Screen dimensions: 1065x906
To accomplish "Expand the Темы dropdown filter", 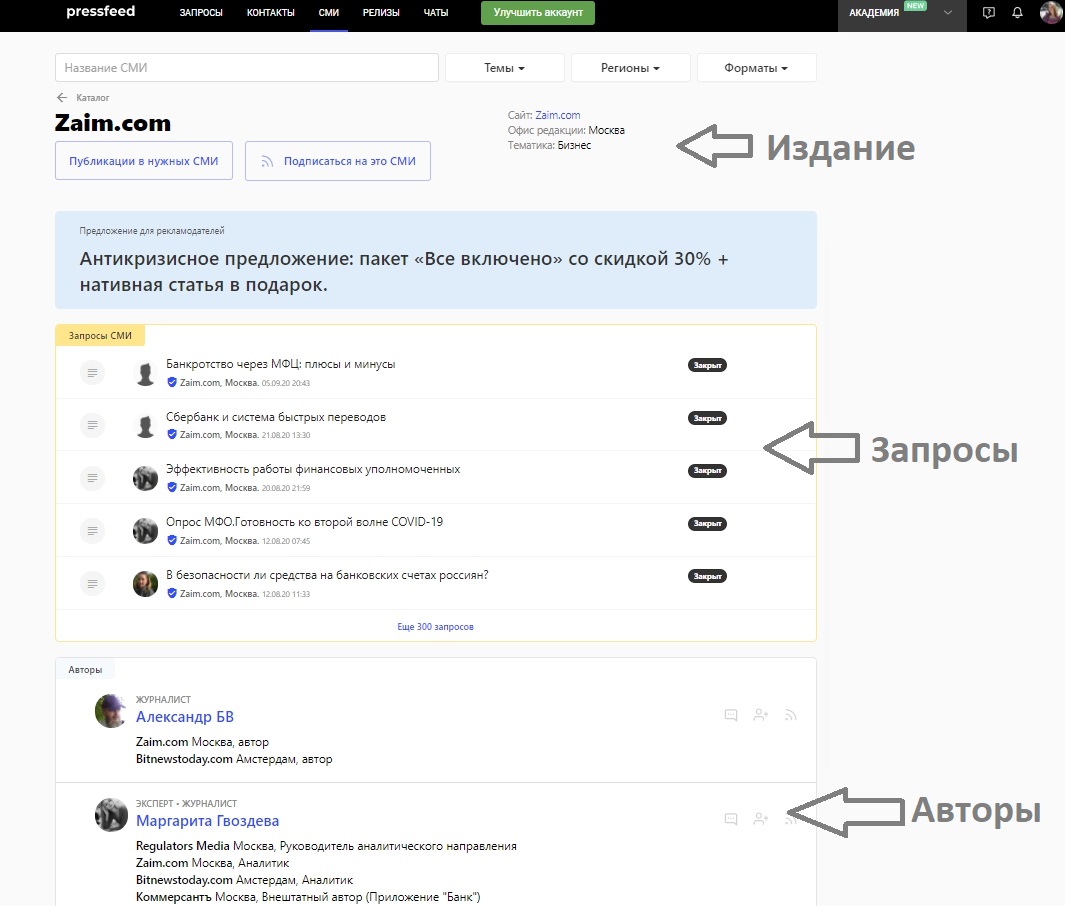I will tap(504, 68).
